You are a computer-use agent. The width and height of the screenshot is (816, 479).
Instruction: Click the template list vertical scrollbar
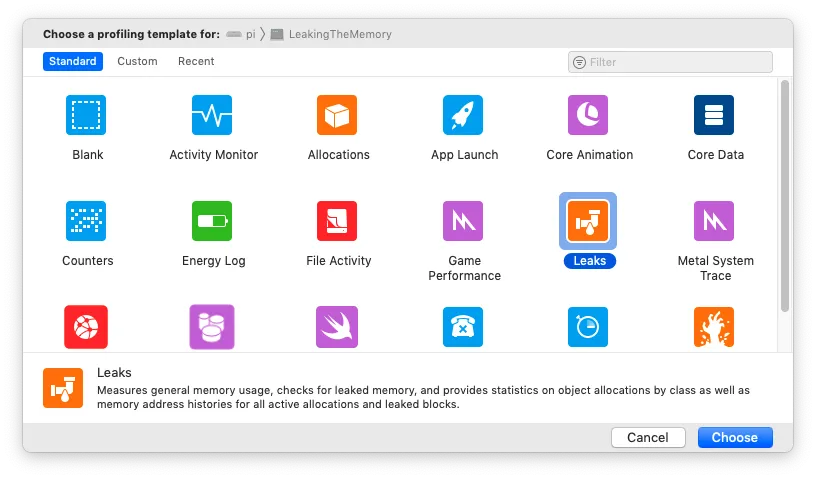pos(785,196)
